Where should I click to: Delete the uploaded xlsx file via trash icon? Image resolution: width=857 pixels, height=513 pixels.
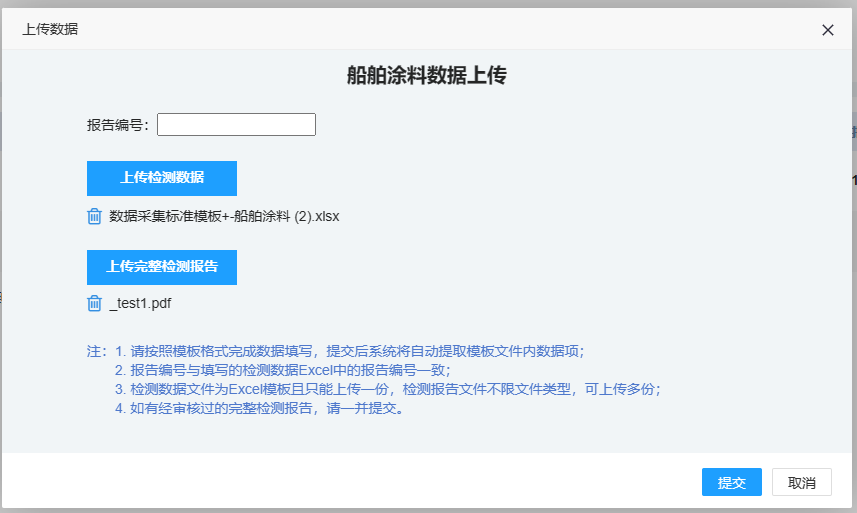(x=94, y=216)
